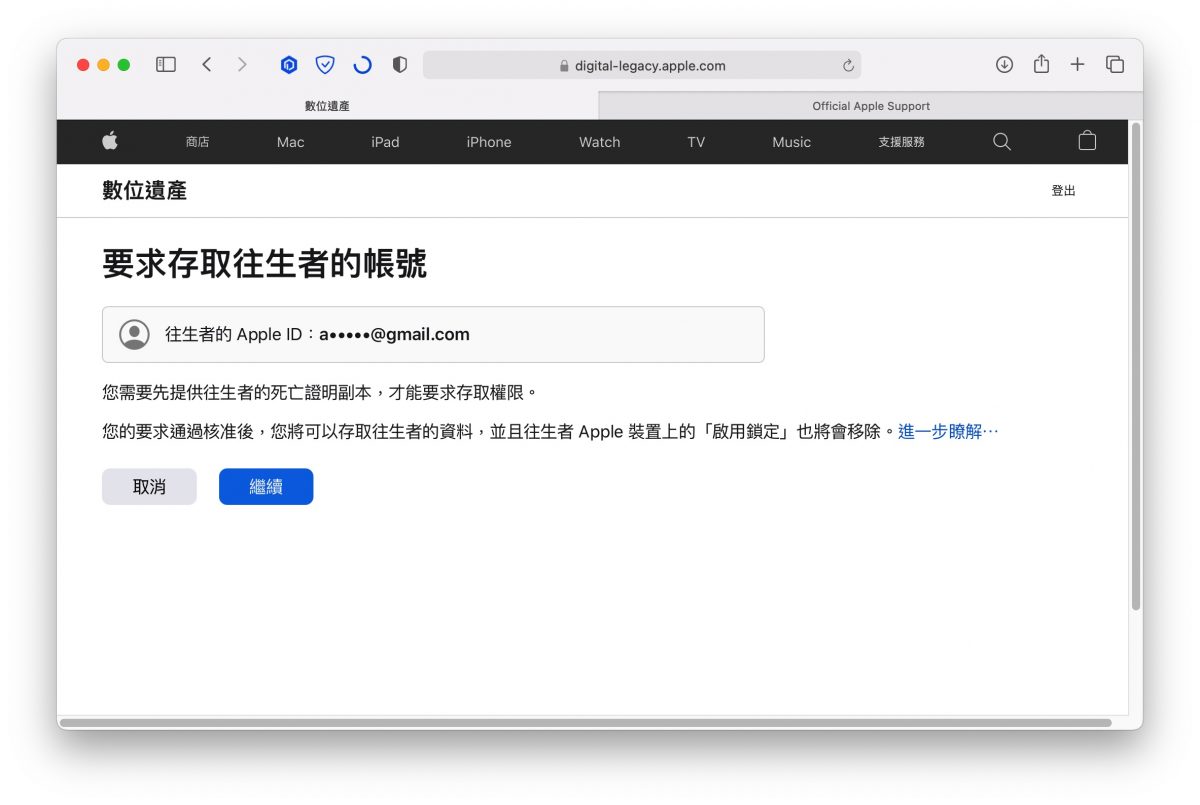Click the 進一步瞭解 link

coord(948,432)
